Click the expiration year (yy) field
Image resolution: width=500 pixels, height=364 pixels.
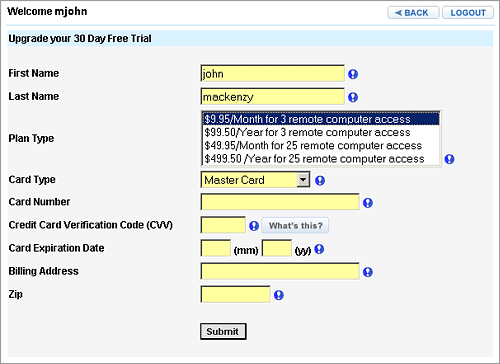(277, 248)
